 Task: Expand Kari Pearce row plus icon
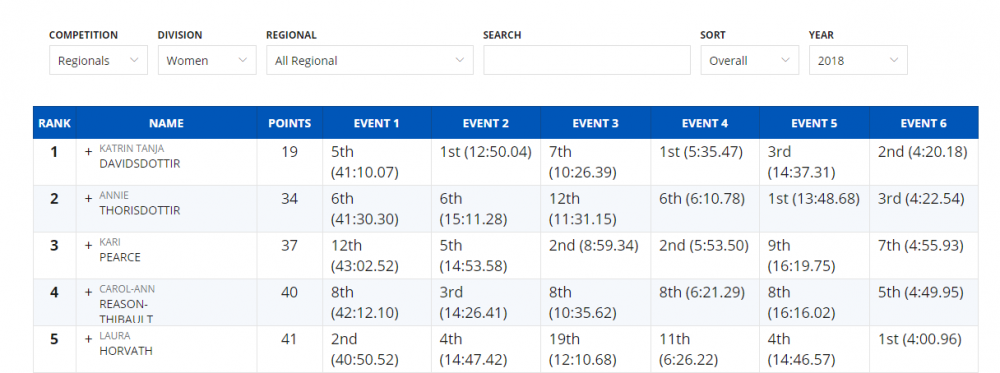point(89,245)
